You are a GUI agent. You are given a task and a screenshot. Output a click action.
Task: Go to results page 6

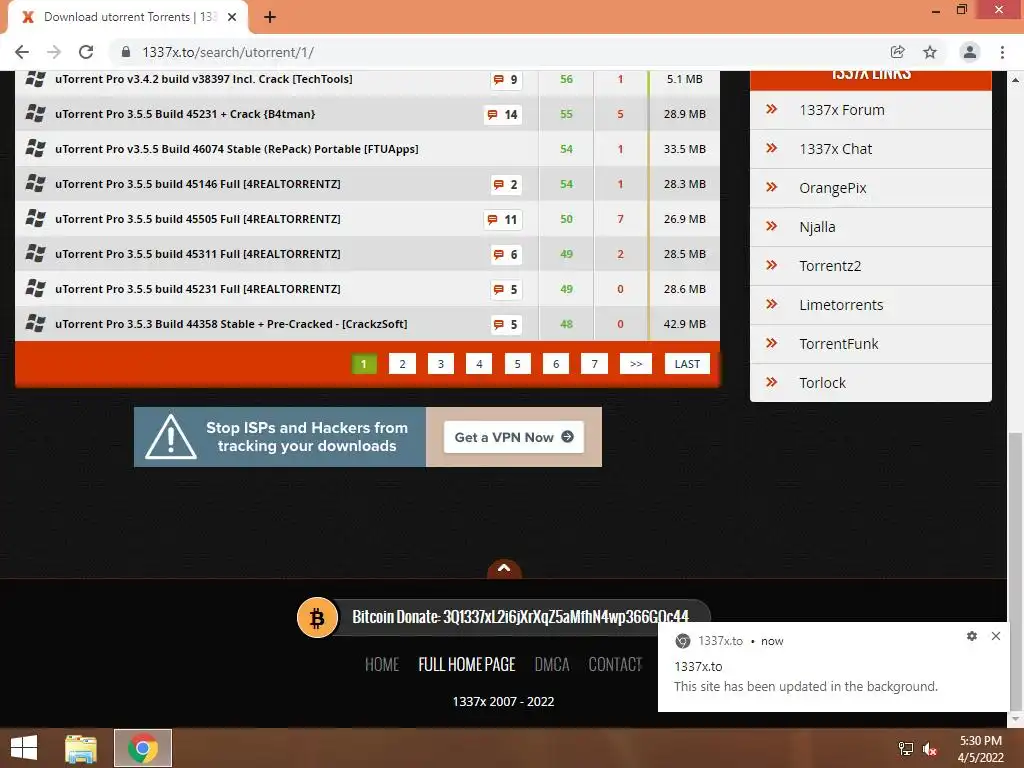[556, 364]
